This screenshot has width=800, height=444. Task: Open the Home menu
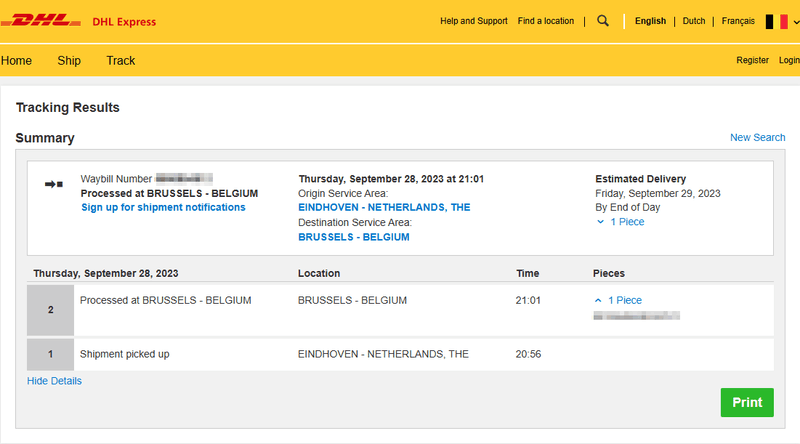(x=16, y=61)
